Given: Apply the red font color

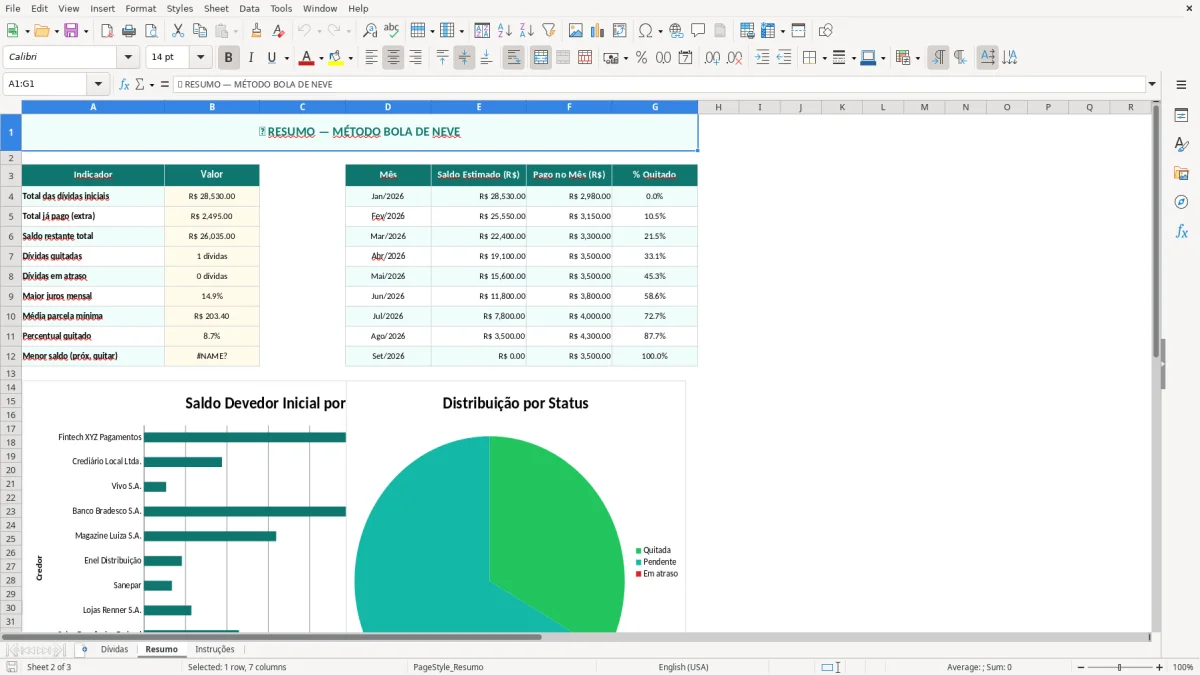Looking at the screenshot, I should coord(306,58).
